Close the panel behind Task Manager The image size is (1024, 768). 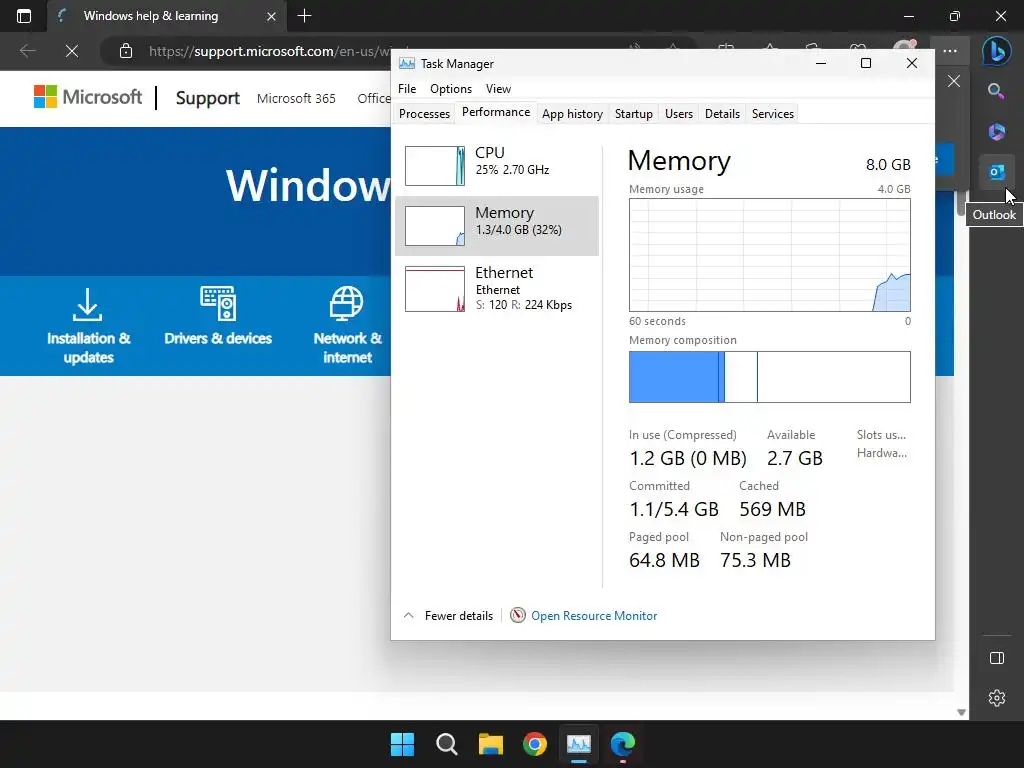tap(953, 81)
